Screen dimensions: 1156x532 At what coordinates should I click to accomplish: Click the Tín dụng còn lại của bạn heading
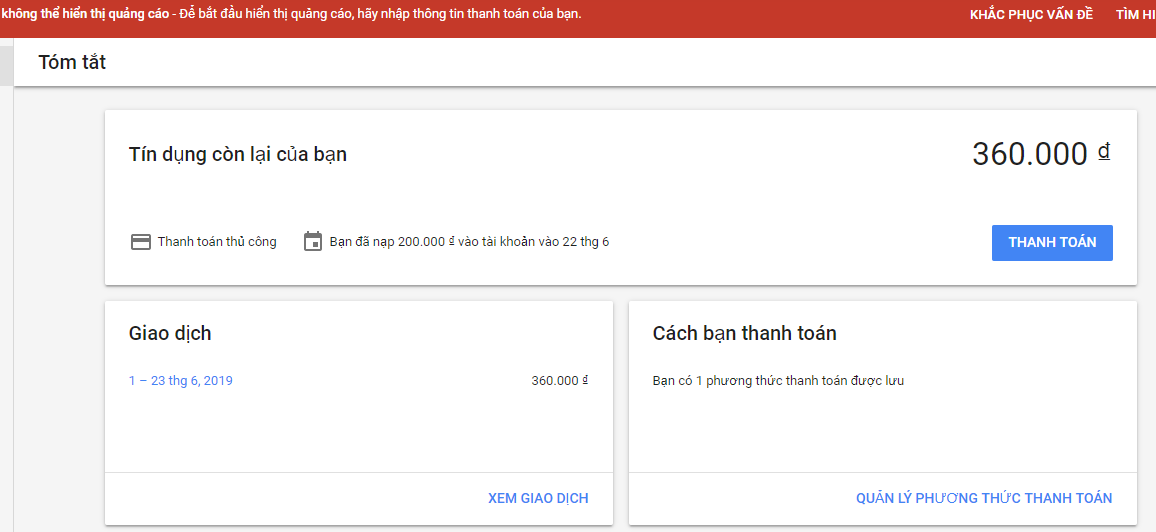tap(237, 155)
